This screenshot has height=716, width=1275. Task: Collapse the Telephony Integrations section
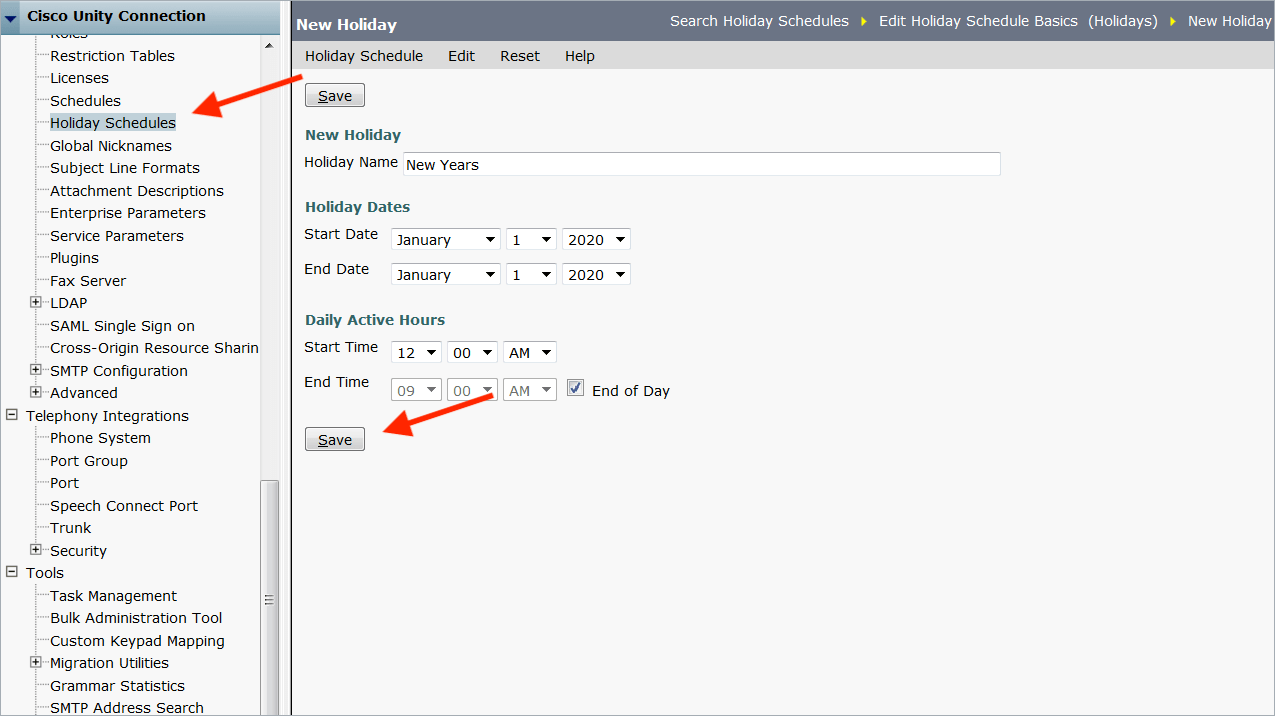coord(12,415)
